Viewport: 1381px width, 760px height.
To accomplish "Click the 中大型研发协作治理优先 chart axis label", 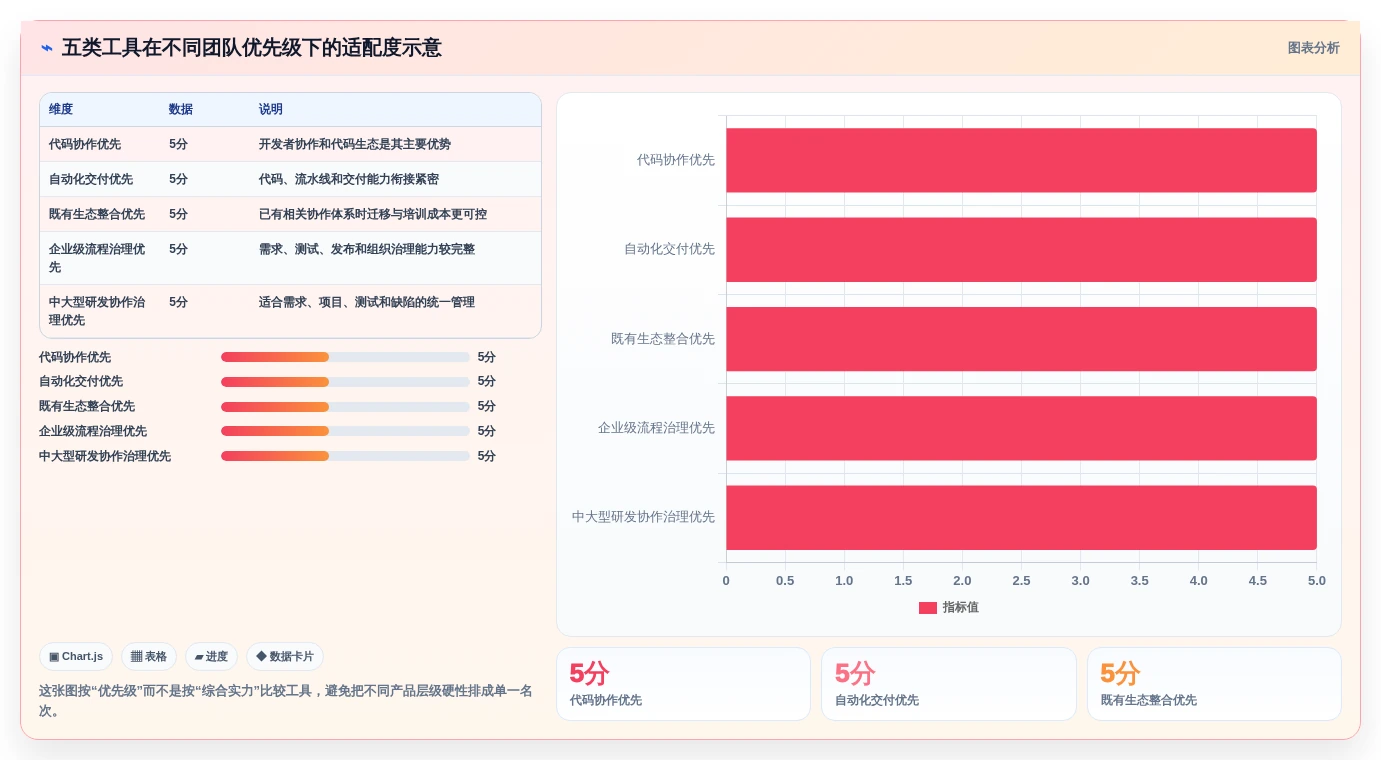I will 644,517.
